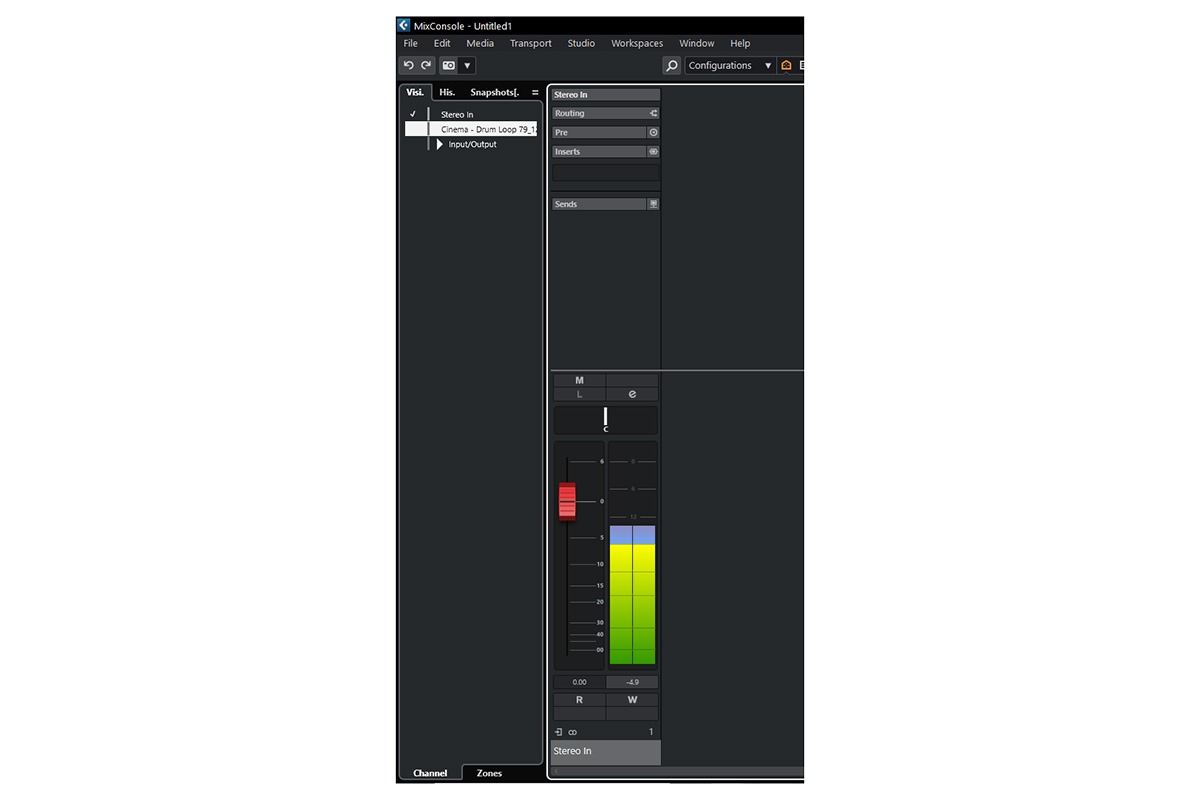Click the Routing section icon
1200x800 pixels.
click(x=654, y=113)
